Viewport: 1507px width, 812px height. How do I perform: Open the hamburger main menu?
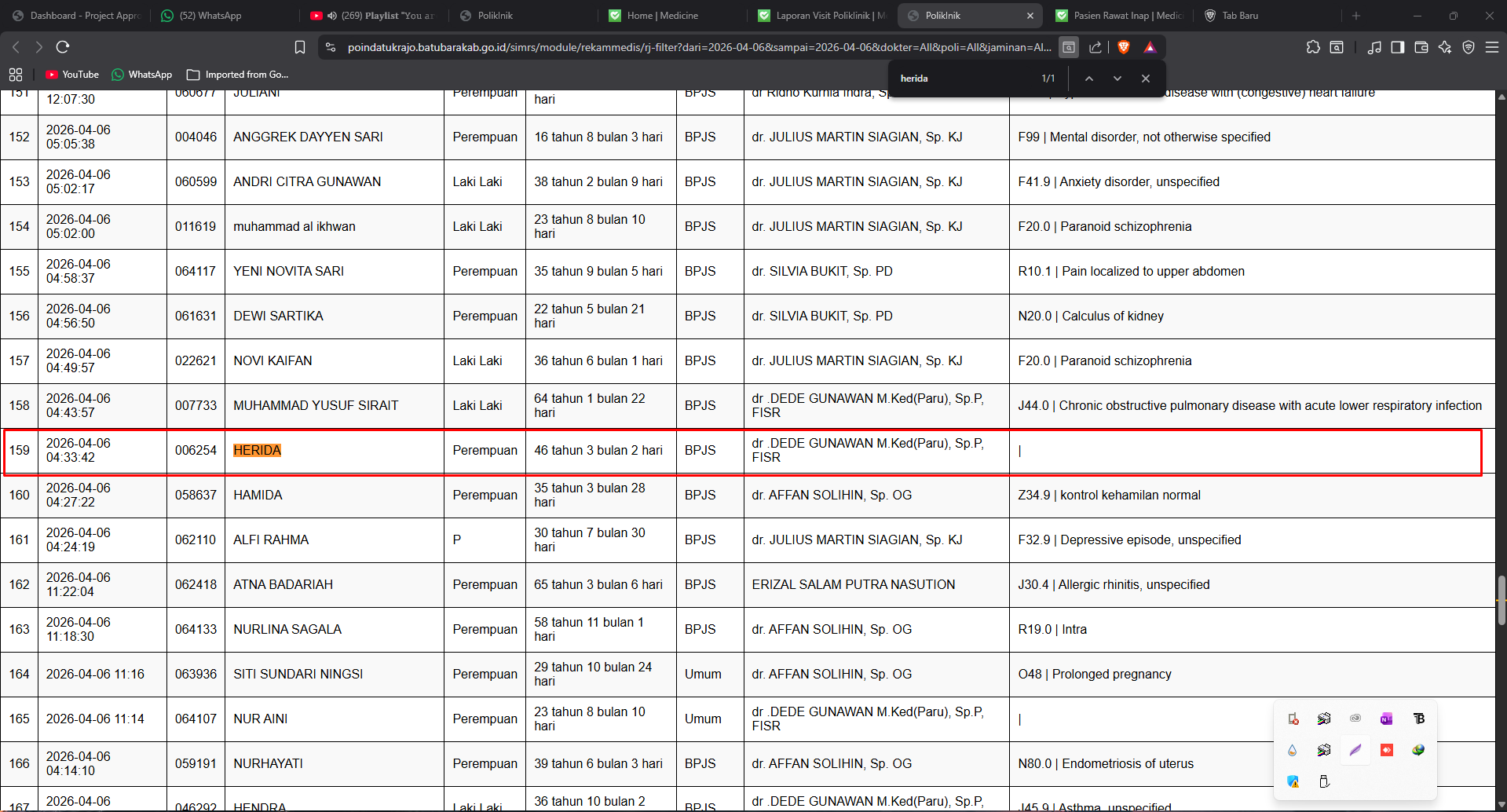[1492, 47]
